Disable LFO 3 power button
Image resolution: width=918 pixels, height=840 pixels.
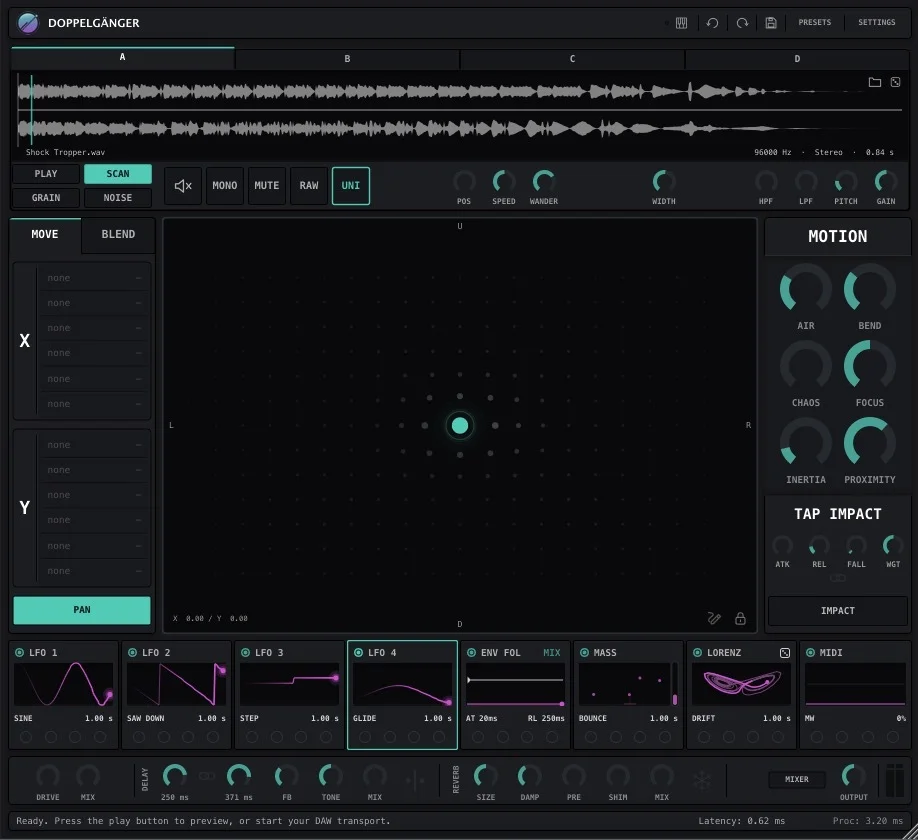(x=245, y=653)
